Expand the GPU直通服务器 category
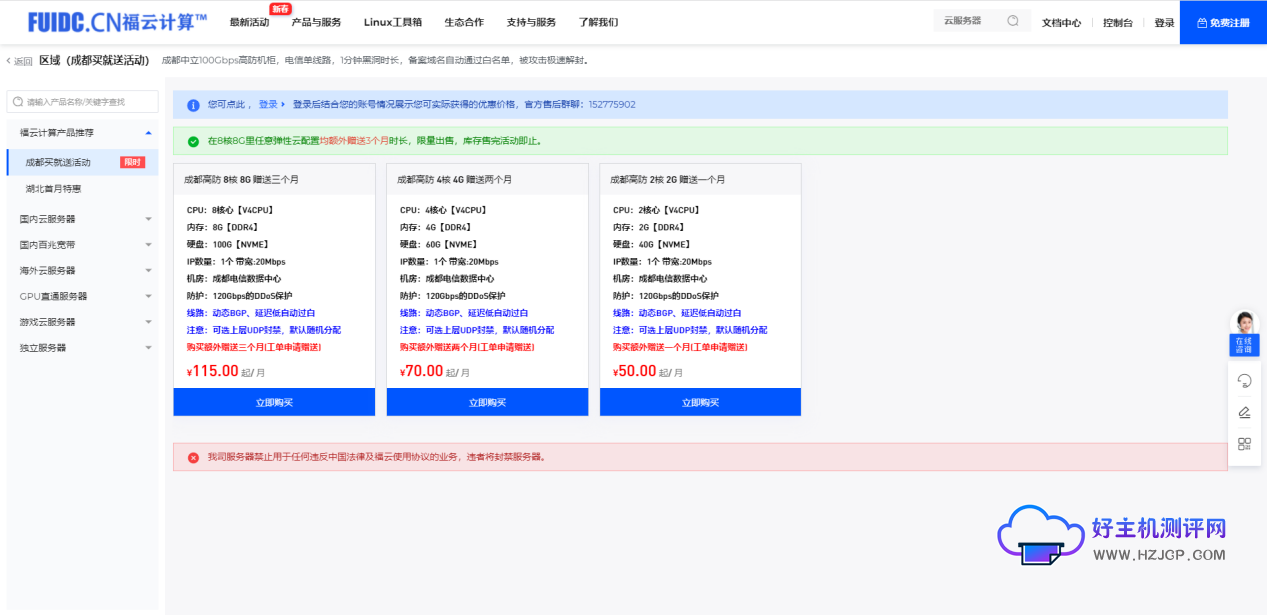Image resolution: width=1267 pixels, height=615 pixels. [80, 295]
